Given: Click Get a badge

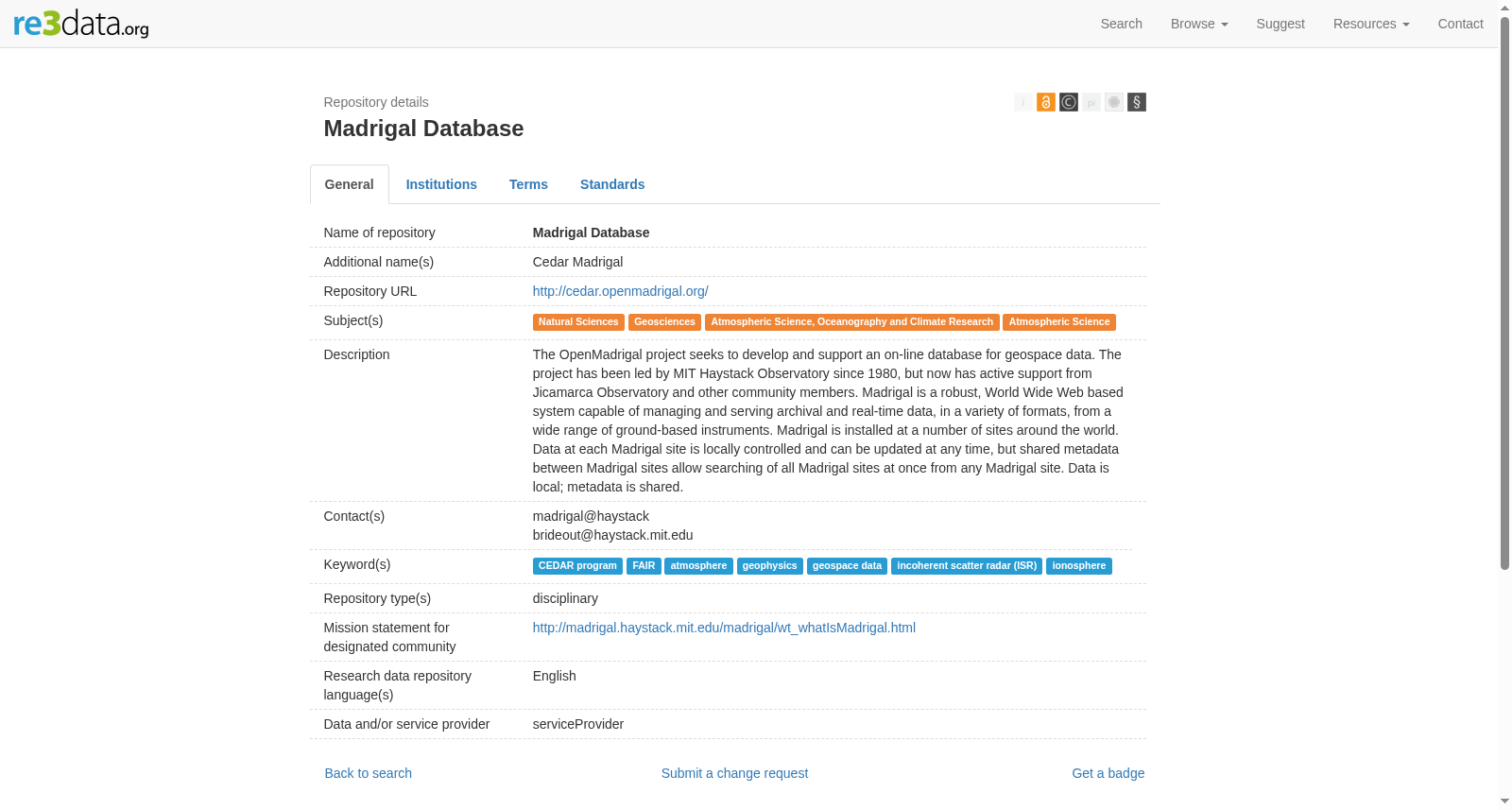Looking at the screenshot, I should [1108, 773].
